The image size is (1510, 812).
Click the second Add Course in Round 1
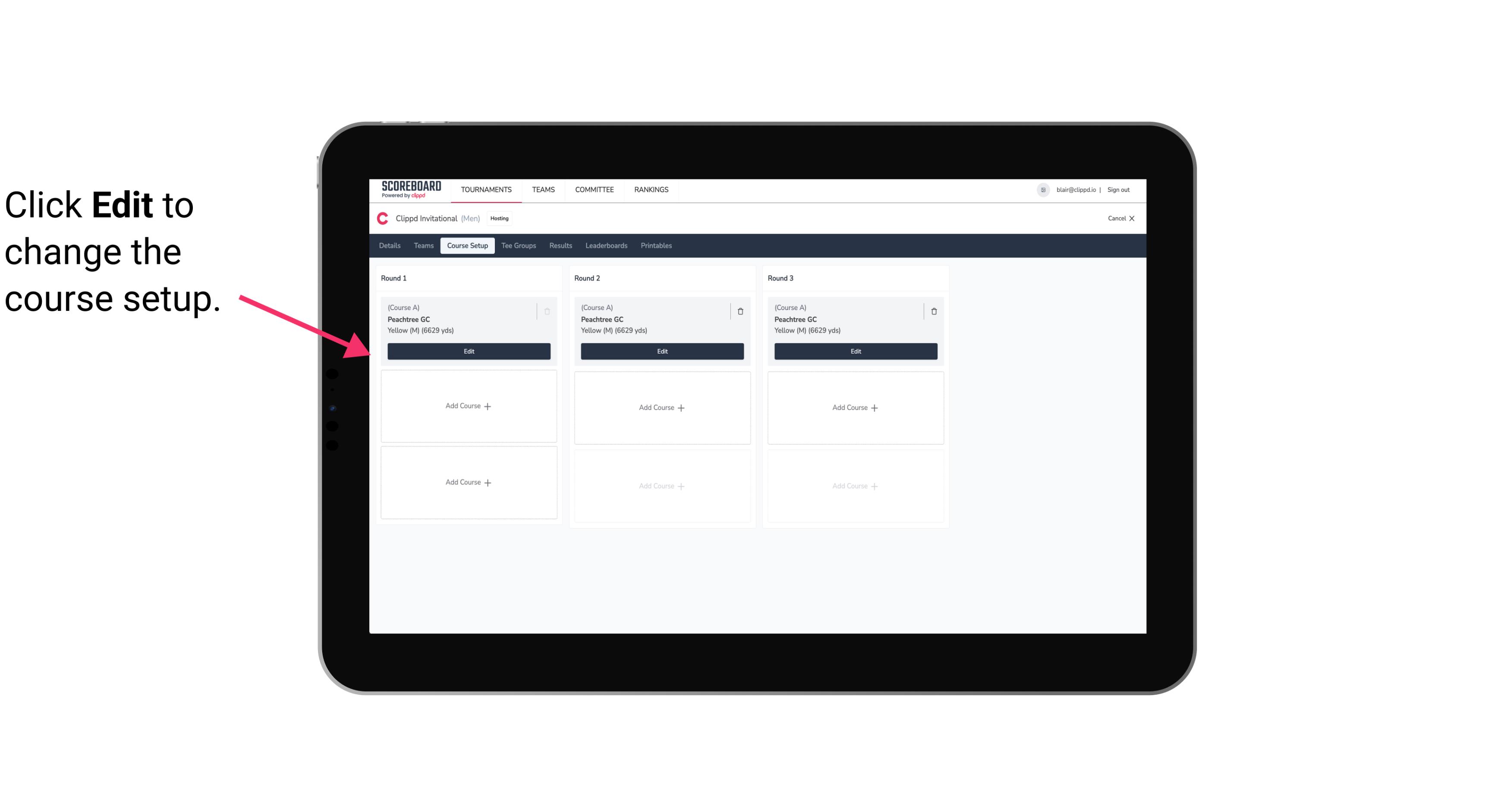click(468, 482)
